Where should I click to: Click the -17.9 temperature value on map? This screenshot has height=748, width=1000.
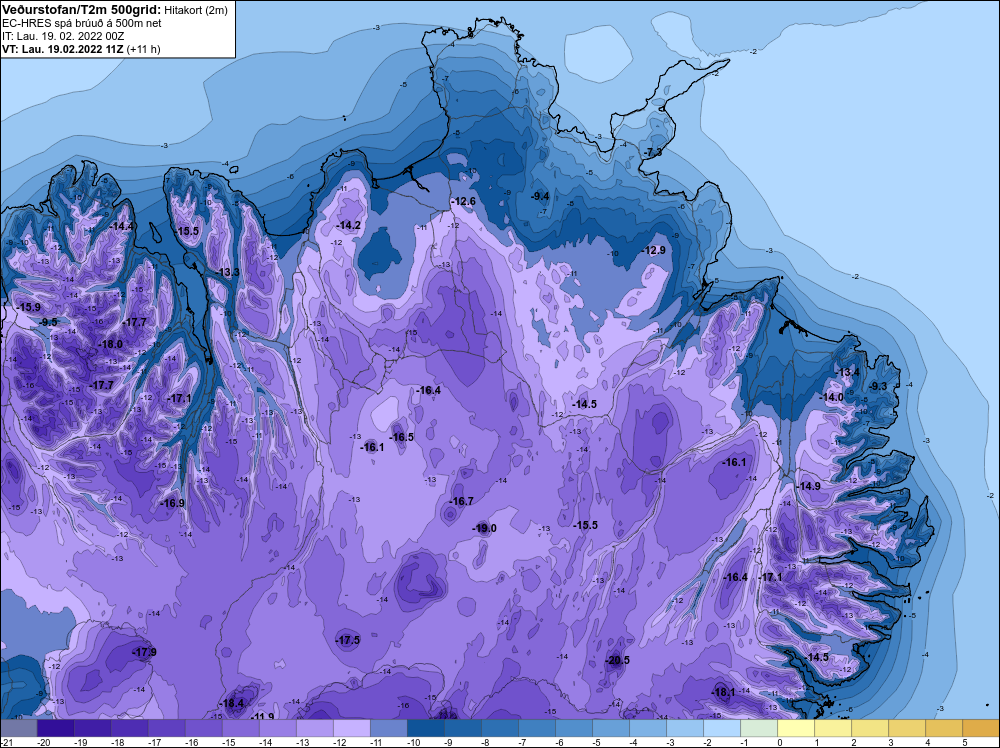click(x=143, y=652)
